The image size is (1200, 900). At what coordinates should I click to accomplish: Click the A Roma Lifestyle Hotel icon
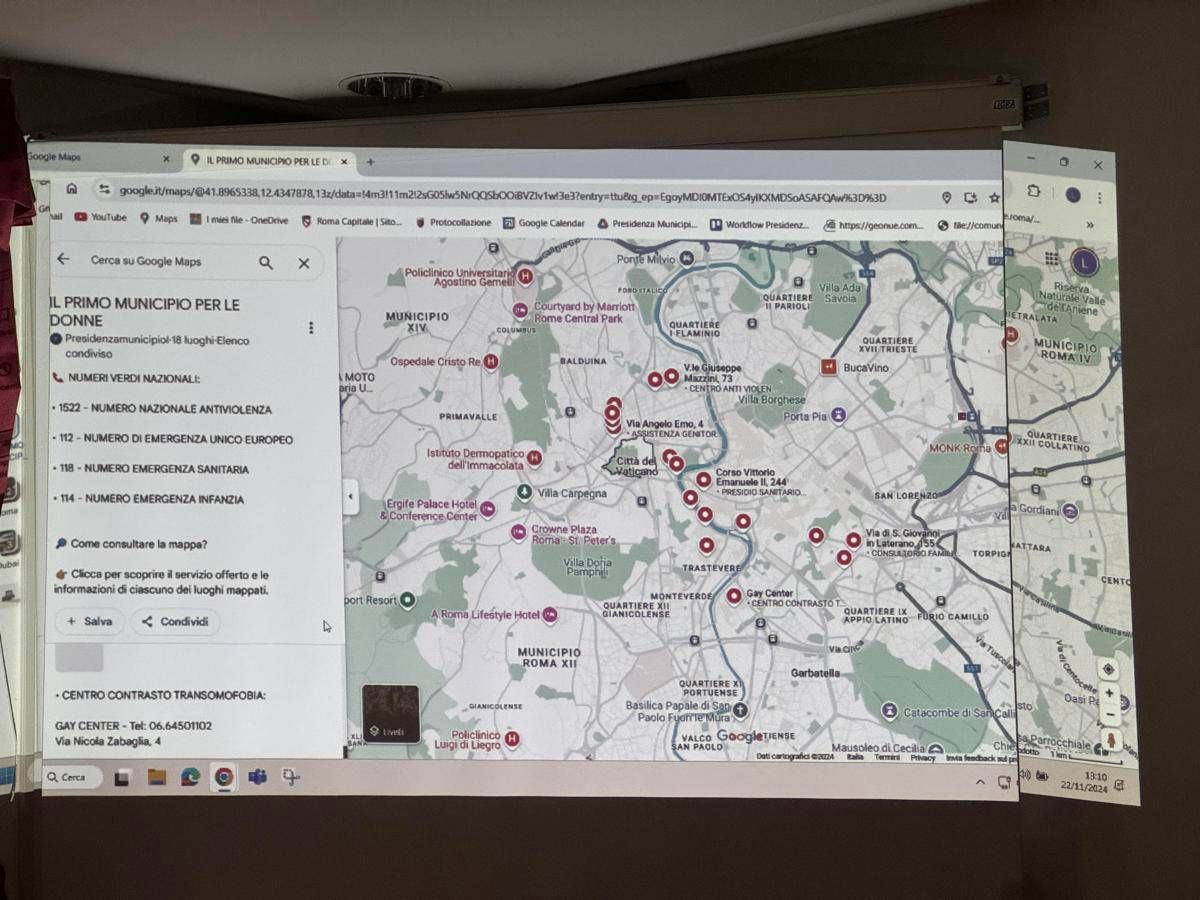(549, 614)
